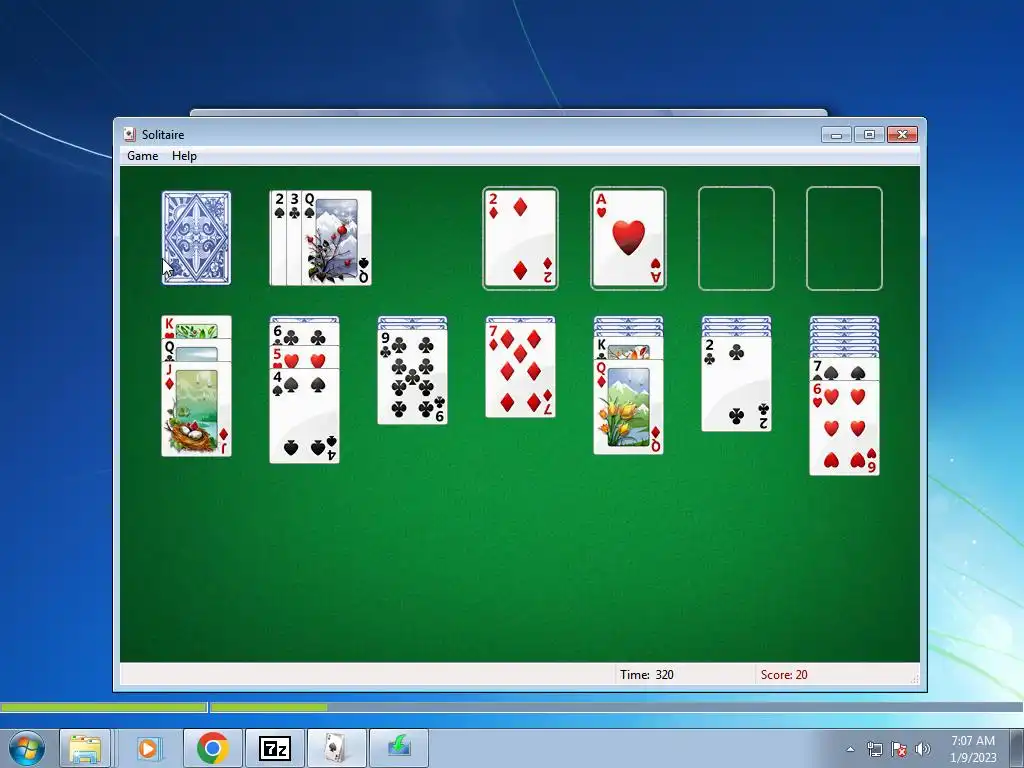Select the 6 of clubs card
Screen dimensions: 1024x768
pos(304,334)
